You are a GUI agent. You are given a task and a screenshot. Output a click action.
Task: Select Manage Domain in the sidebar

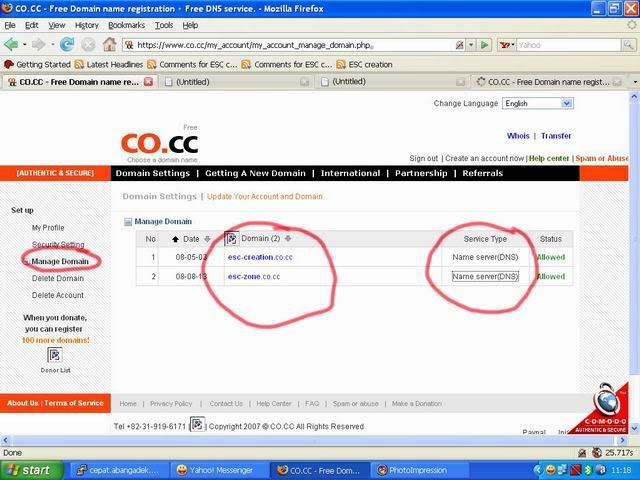click(x=60, y=262)
